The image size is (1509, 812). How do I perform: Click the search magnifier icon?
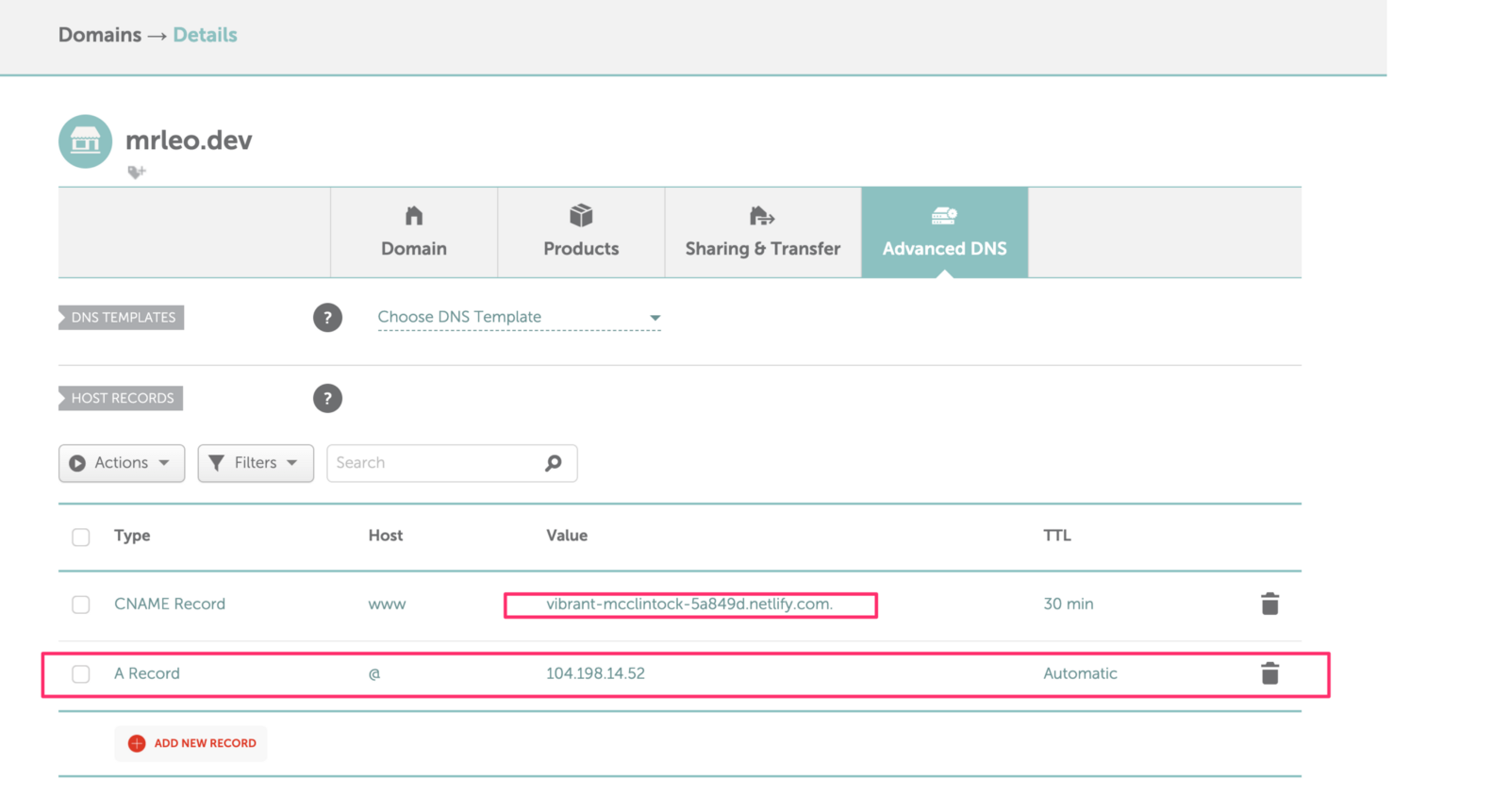click(554, 463)
